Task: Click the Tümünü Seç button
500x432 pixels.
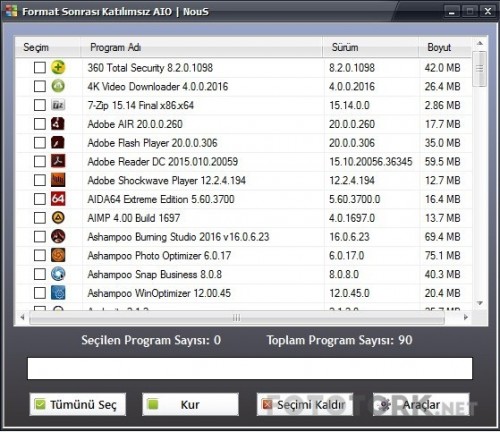Action: tap(78, 404)
